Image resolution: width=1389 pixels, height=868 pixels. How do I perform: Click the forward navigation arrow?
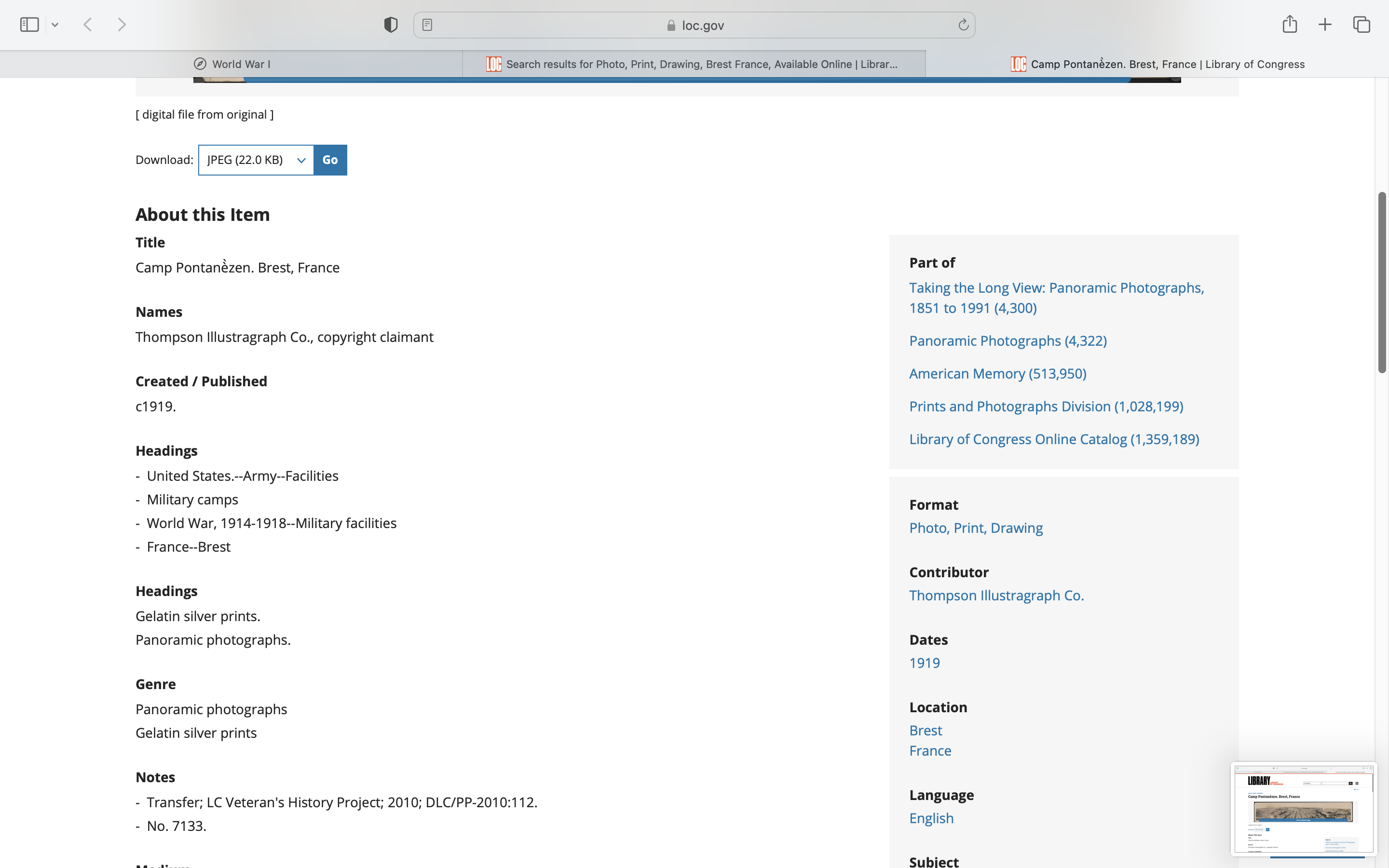(121, 25)
